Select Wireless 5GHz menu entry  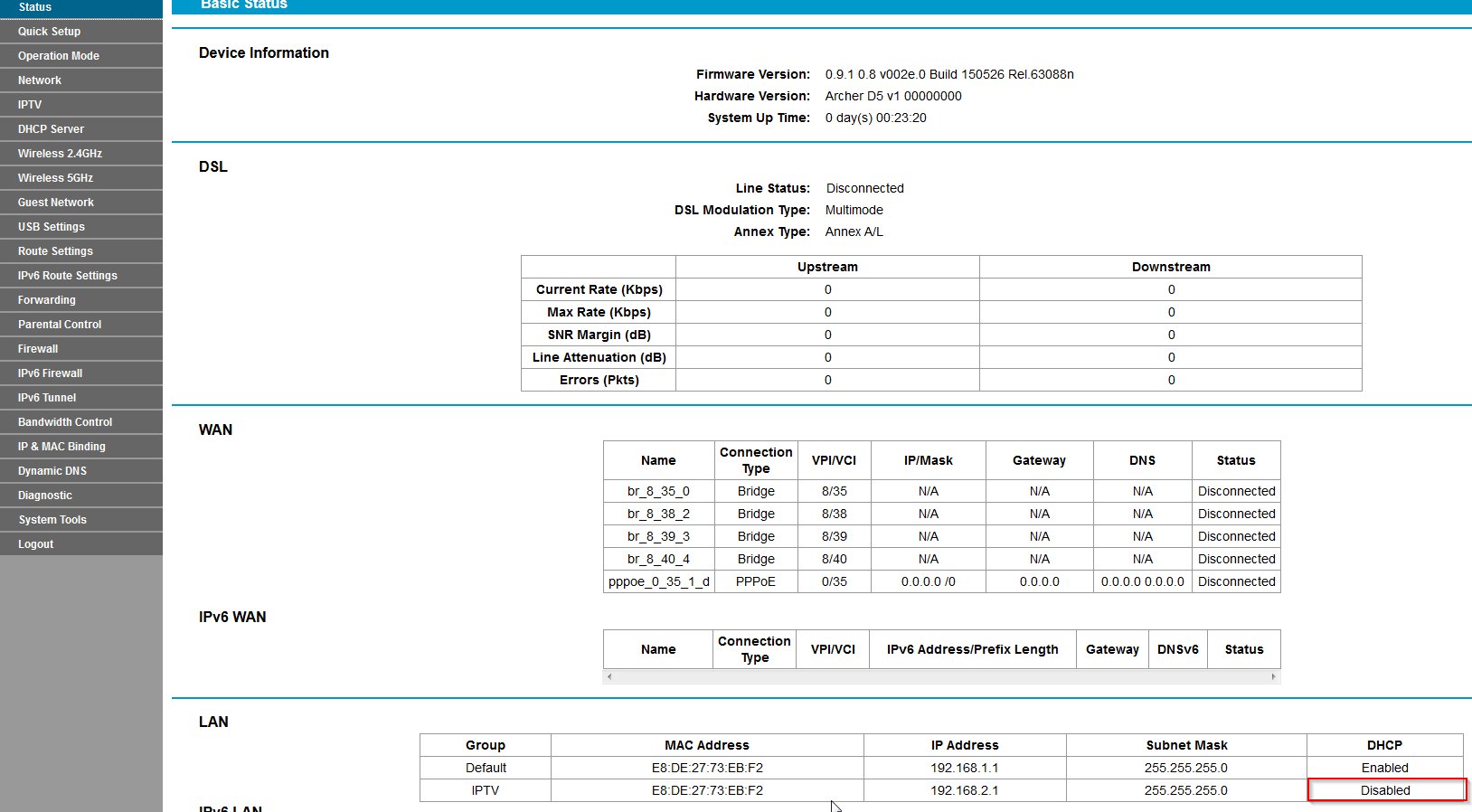point(55,178)
